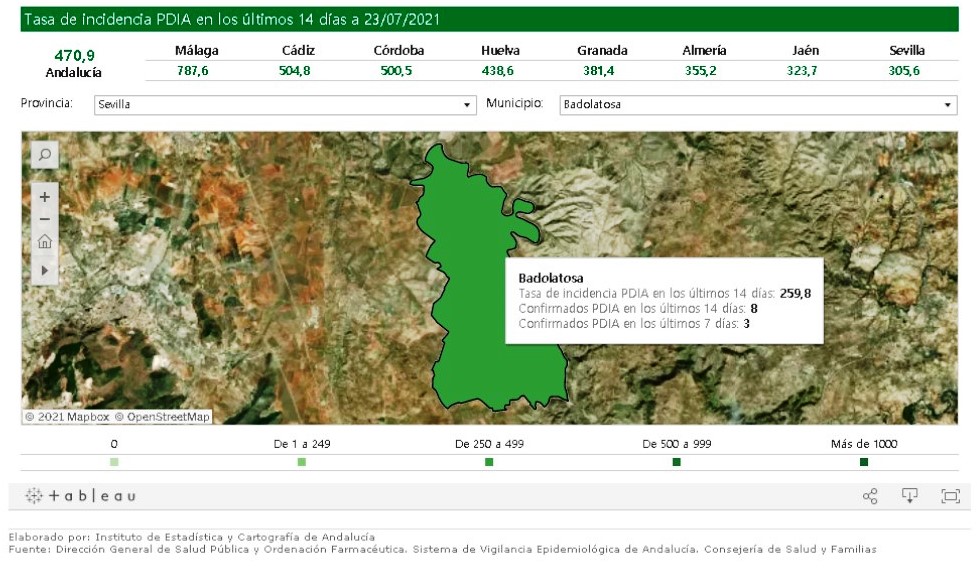
Task: Open the Municipio dropdown
Action: click(757, 104)
